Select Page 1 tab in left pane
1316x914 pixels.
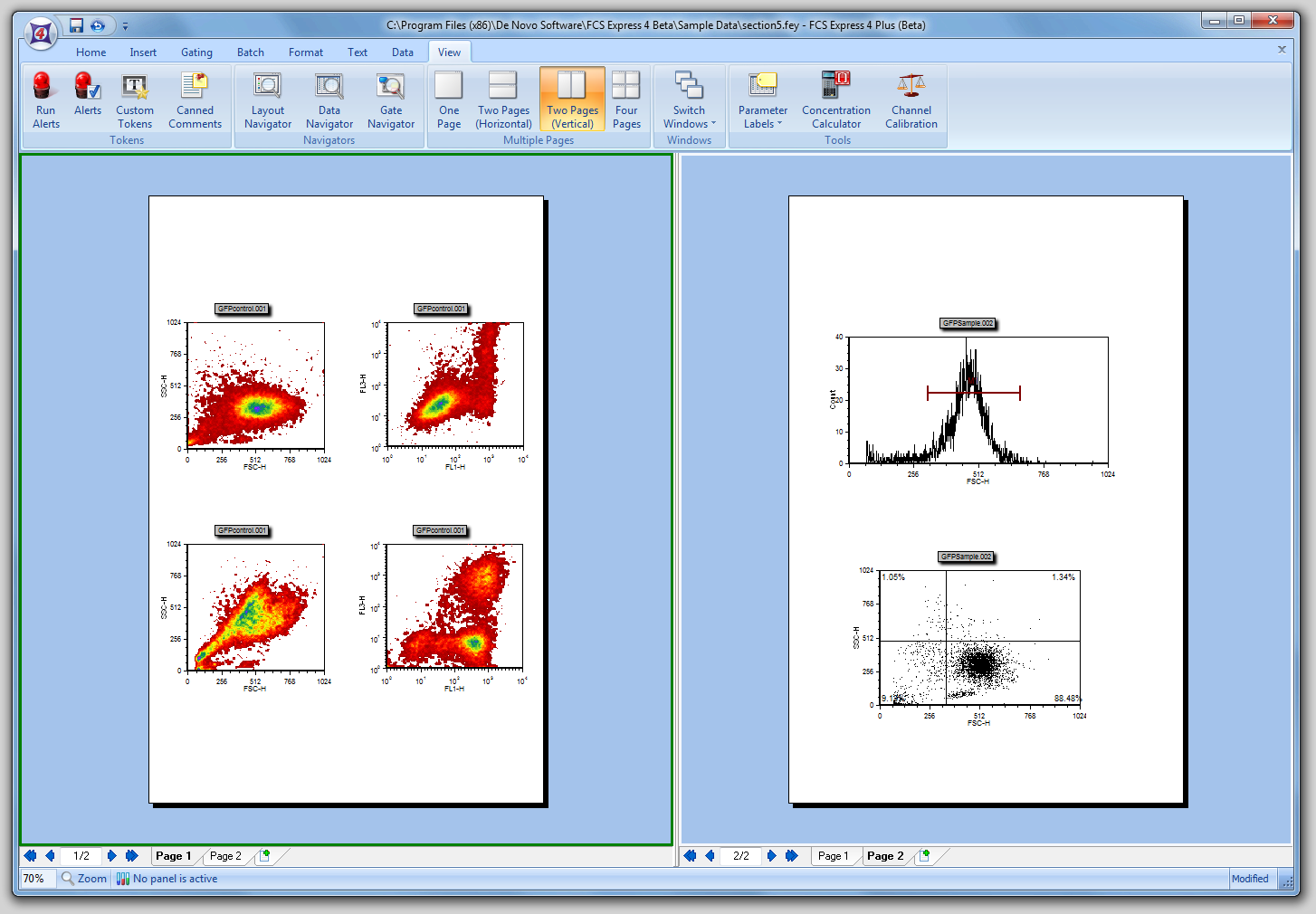pyautogui.click(x=173, y=855)
